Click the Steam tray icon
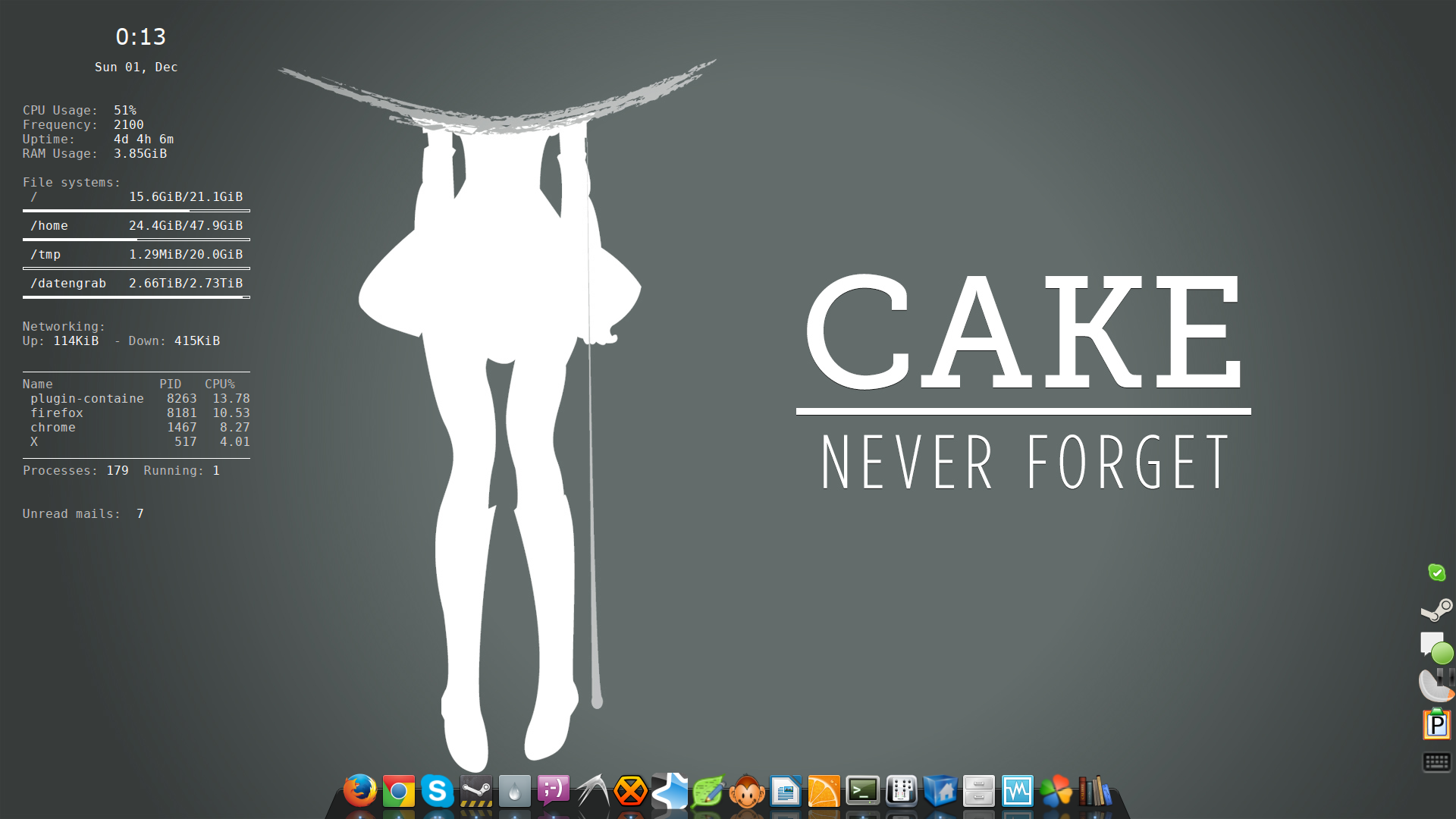 click(x=1436, y=610)
